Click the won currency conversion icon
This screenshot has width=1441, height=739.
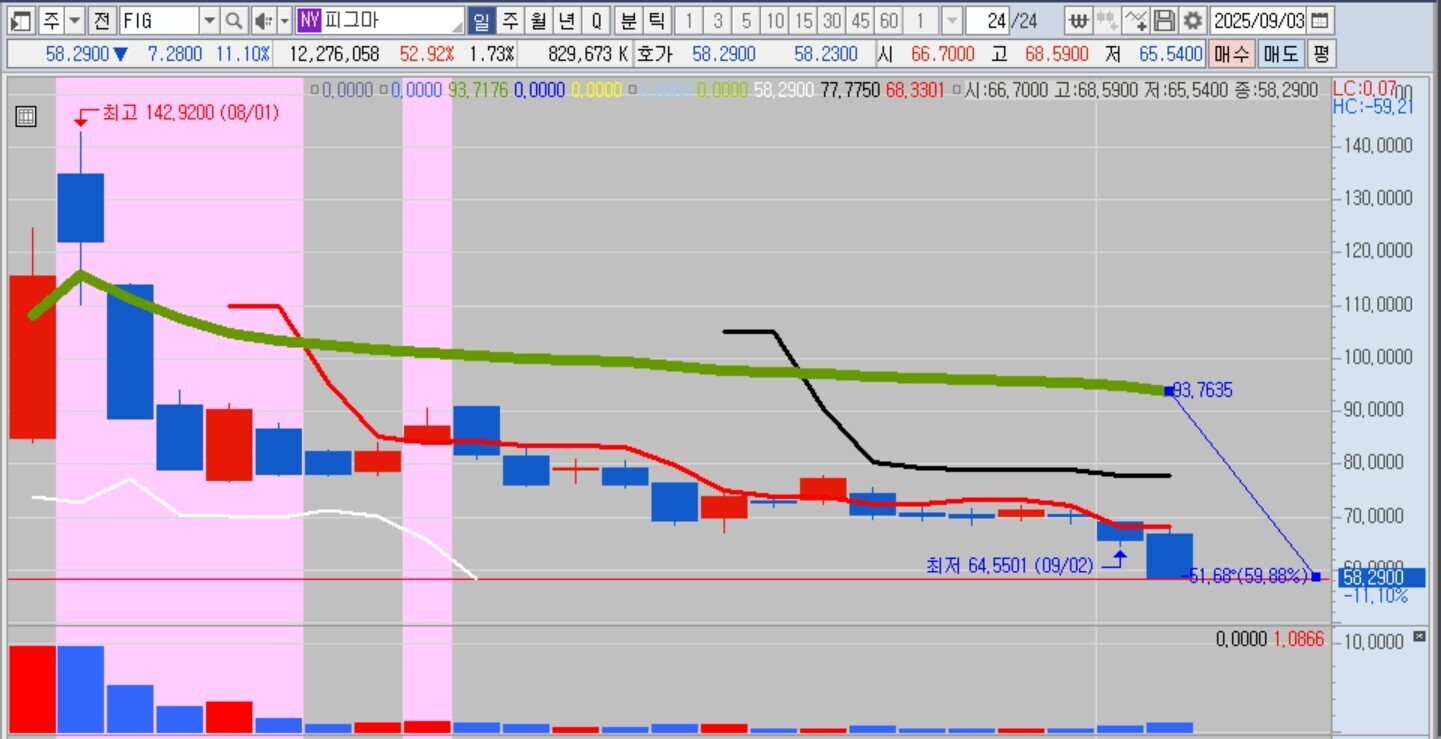click(x=1078, y=20)
